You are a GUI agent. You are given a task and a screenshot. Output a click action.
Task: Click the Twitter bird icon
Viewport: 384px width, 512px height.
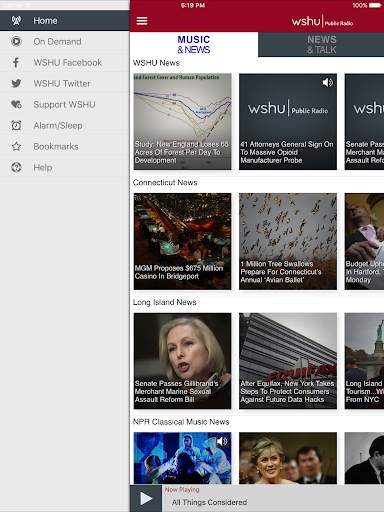click(x=16, y=83)
